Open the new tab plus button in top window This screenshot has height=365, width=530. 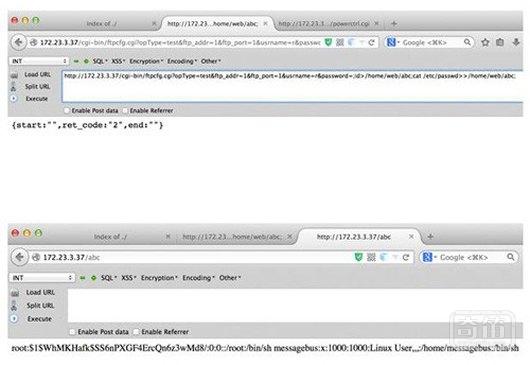[x=394, y=24]
